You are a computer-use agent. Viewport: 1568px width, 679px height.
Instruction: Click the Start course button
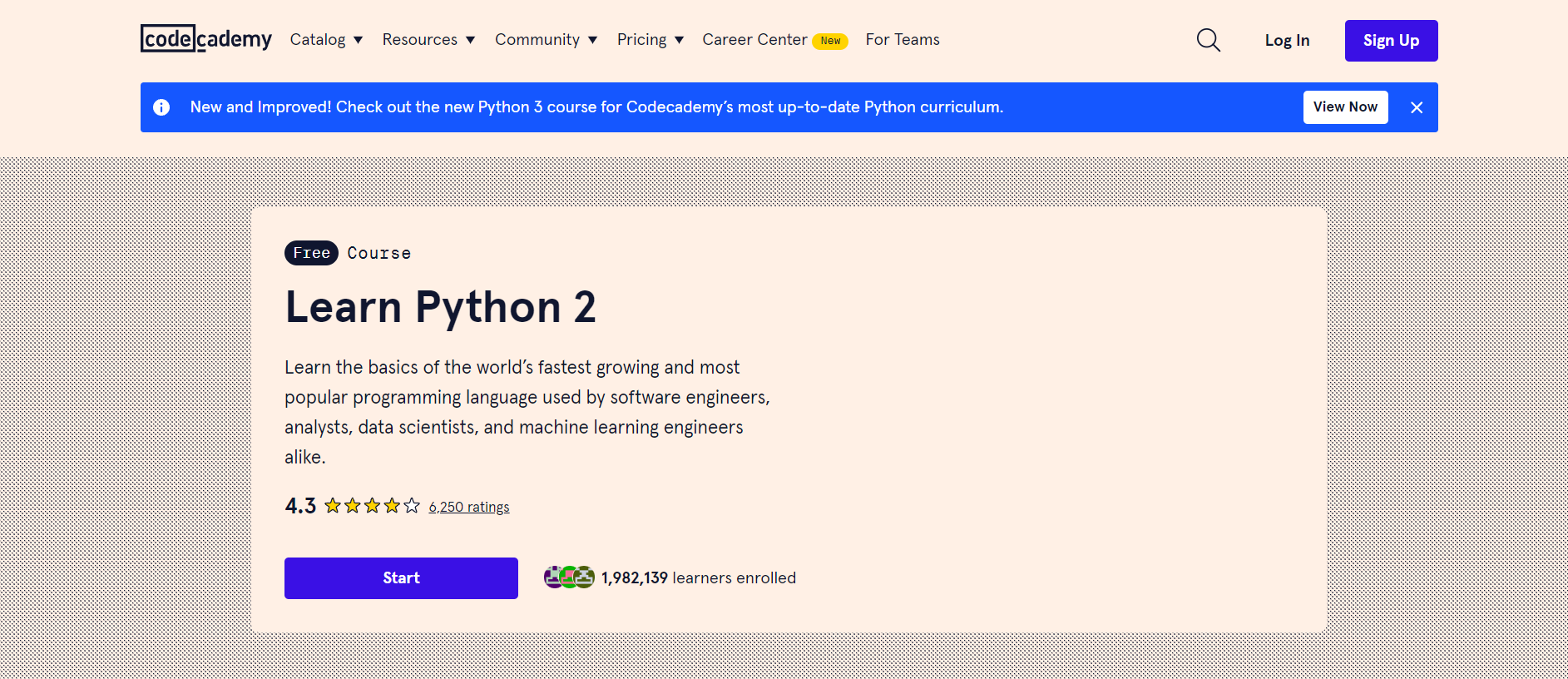click(x=401, y=578)
